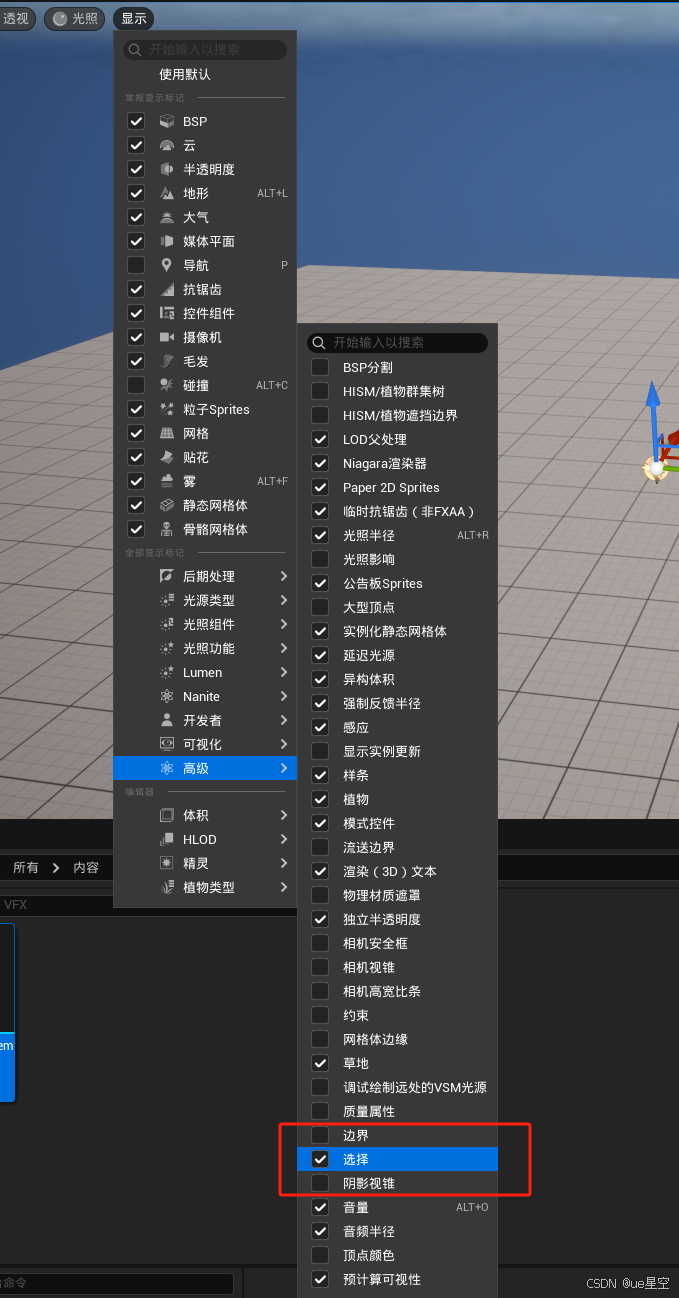Click the landscape icon beside 地形
Viewport: 679px width, 1298px height.
click(167, 193)
